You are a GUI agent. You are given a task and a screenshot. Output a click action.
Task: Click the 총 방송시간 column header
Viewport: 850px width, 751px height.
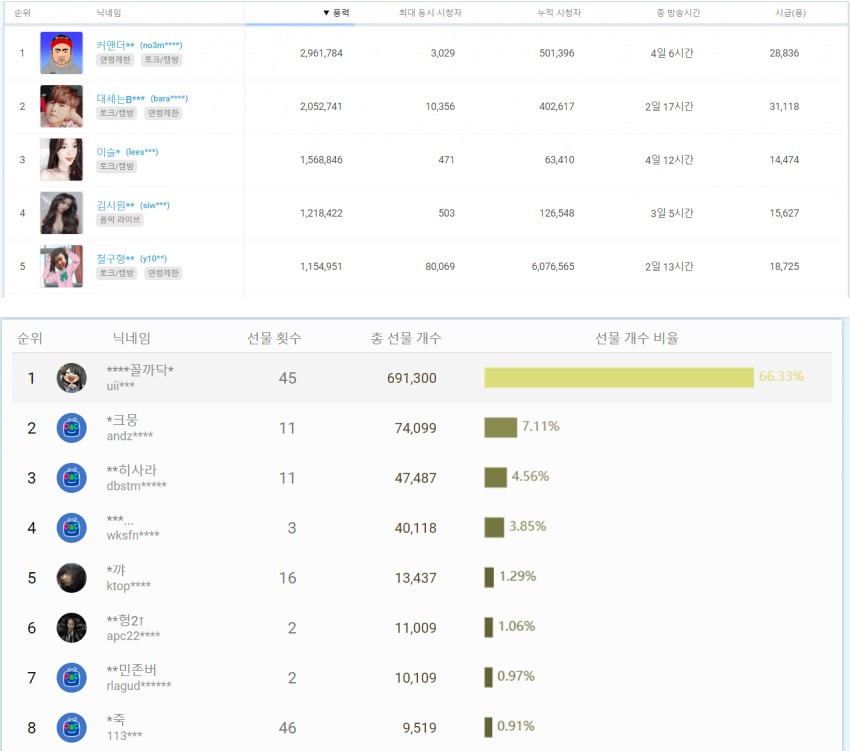678,12
